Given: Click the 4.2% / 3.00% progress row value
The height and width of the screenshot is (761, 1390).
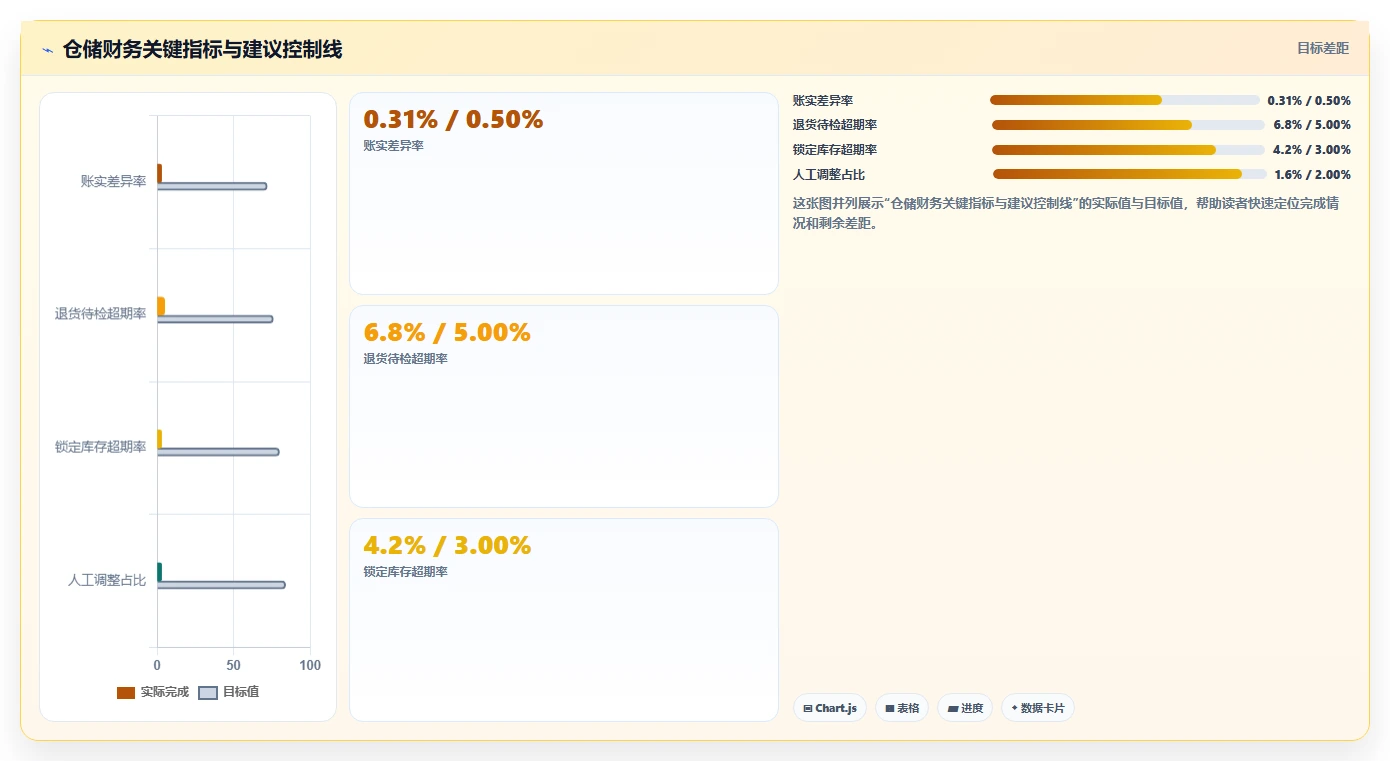Looking at the screenshot, I should click(1312, 150).
